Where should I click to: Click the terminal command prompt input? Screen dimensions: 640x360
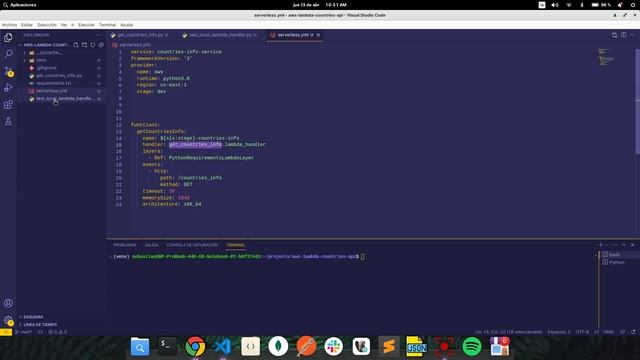pos(362,257)
